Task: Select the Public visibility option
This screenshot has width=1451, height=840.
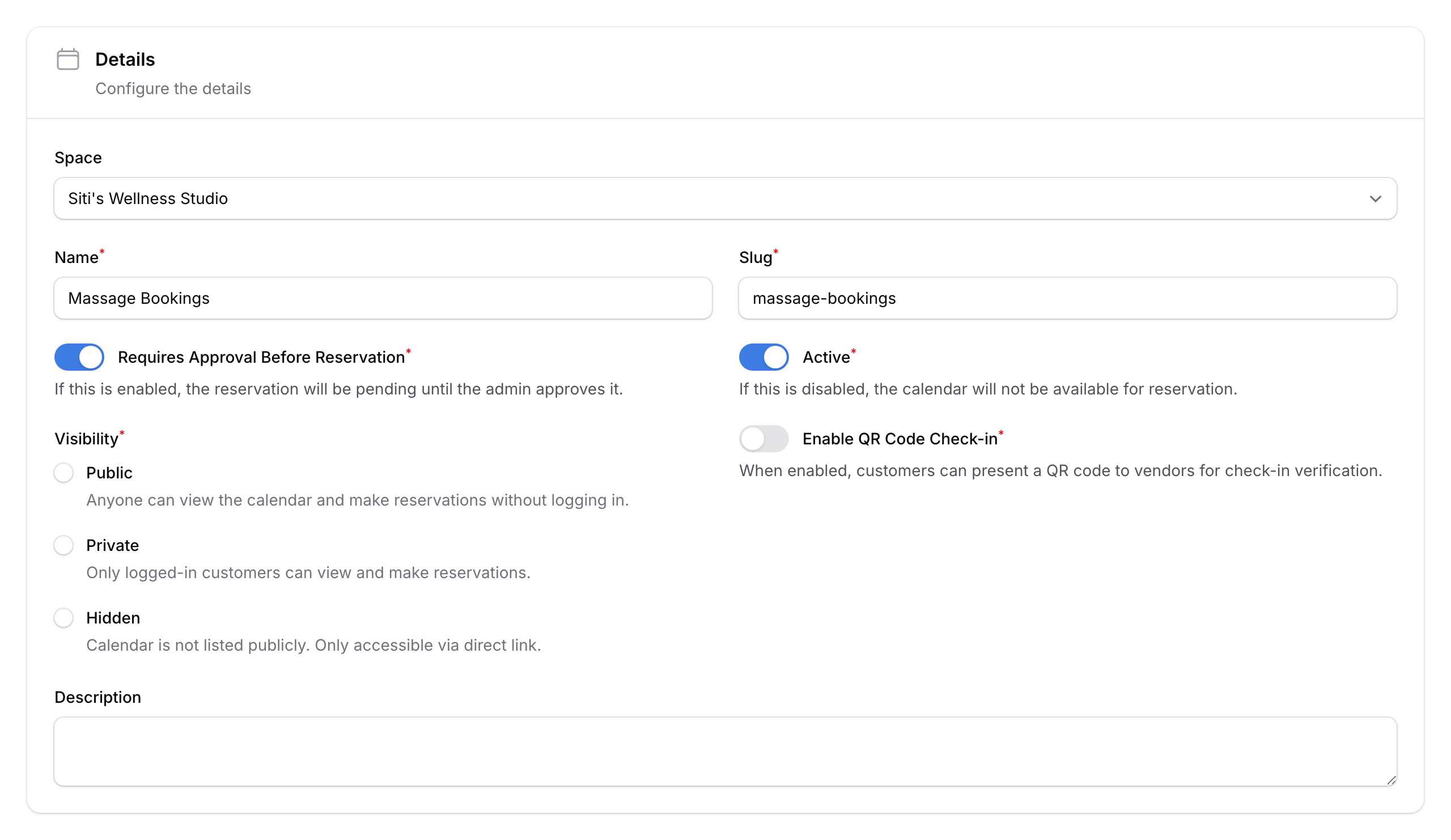Action: 63,472
